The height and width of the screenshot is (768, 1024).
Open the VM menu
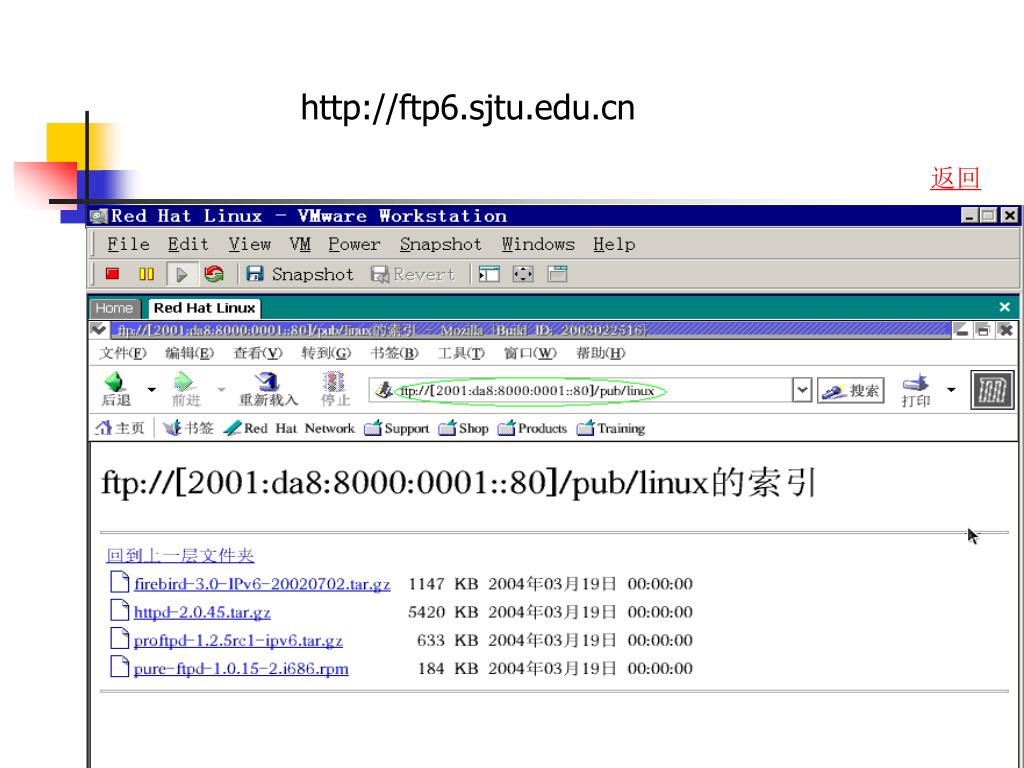tap(300, 244)
